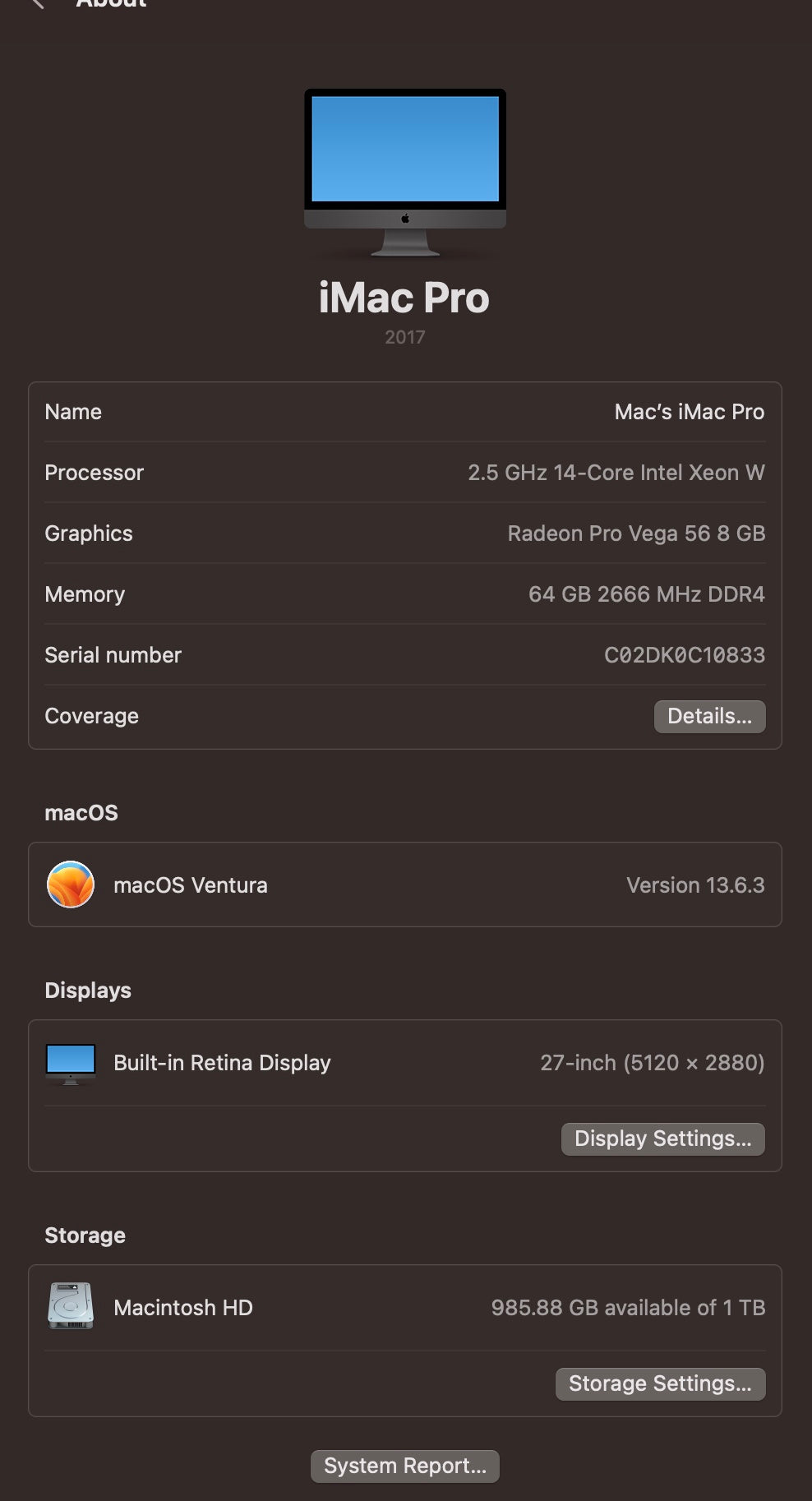Click the 985.88 GB available storage text
812x1501 pixels.
(x=628, y=1308)
